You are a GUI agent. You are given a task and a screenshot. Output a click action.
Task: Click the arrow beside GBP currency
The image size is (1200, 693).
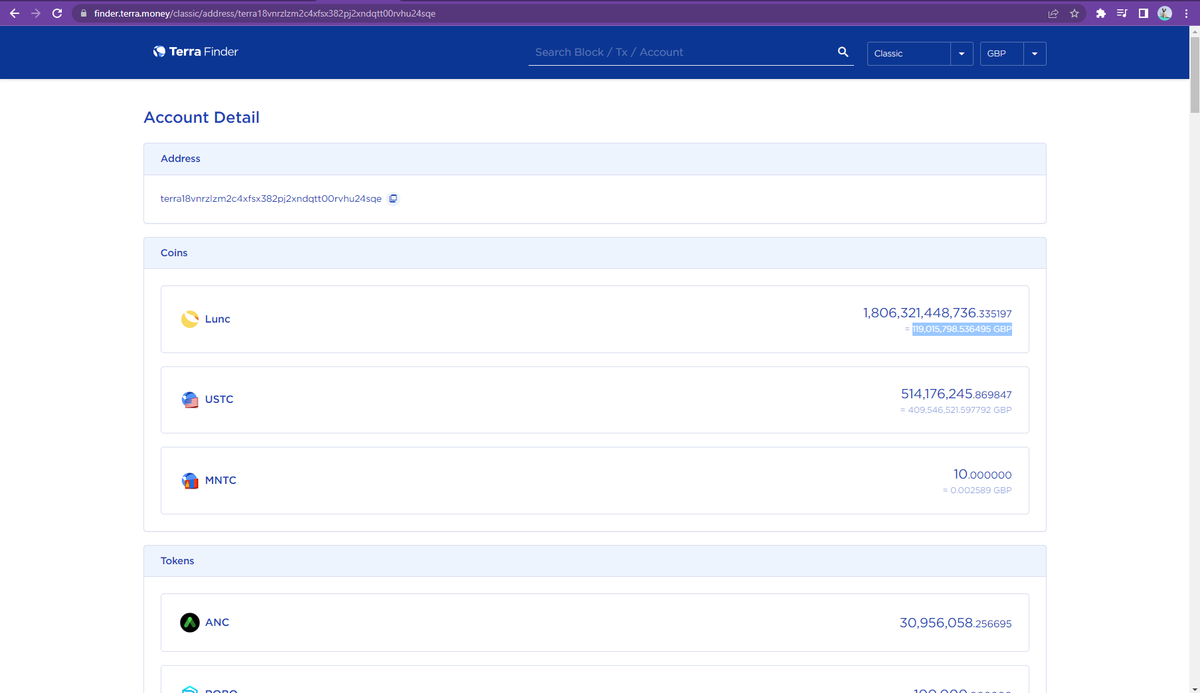(1034, 54)
